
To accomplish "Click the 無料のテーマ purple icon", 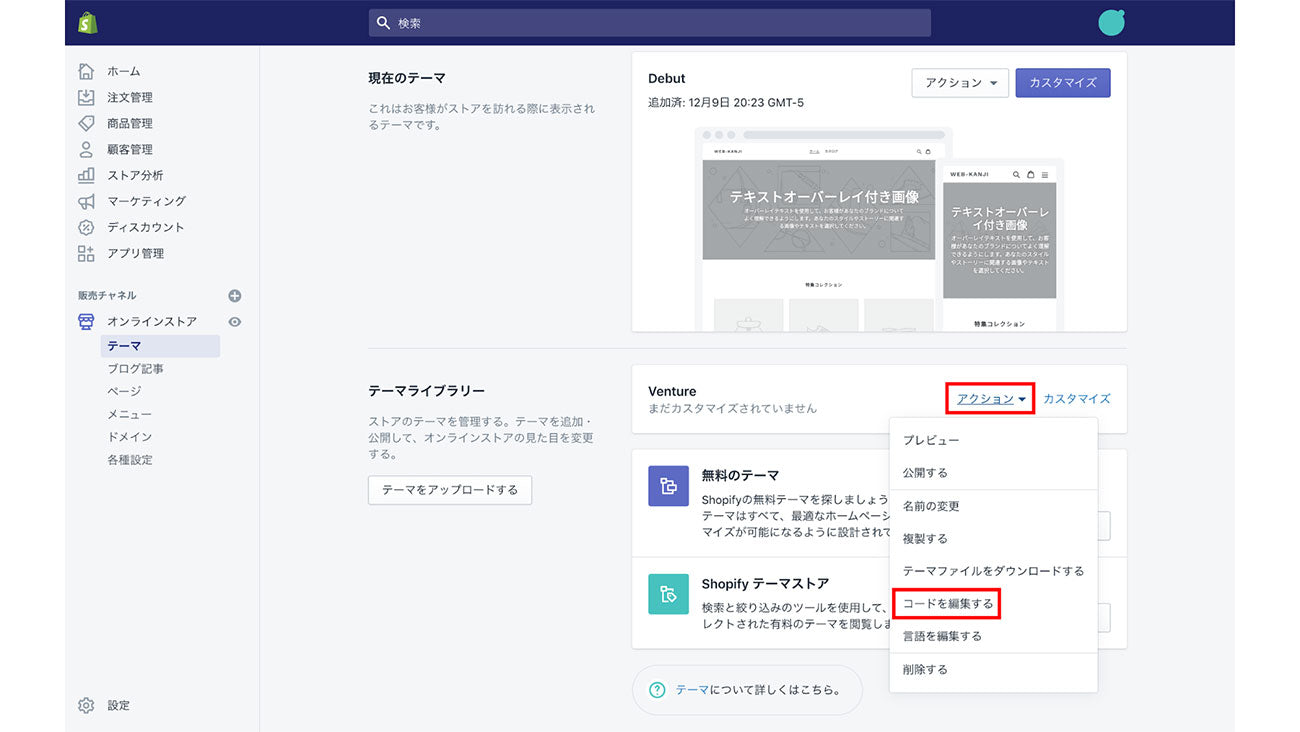I will pyautogui.click(x=668, y=486).
